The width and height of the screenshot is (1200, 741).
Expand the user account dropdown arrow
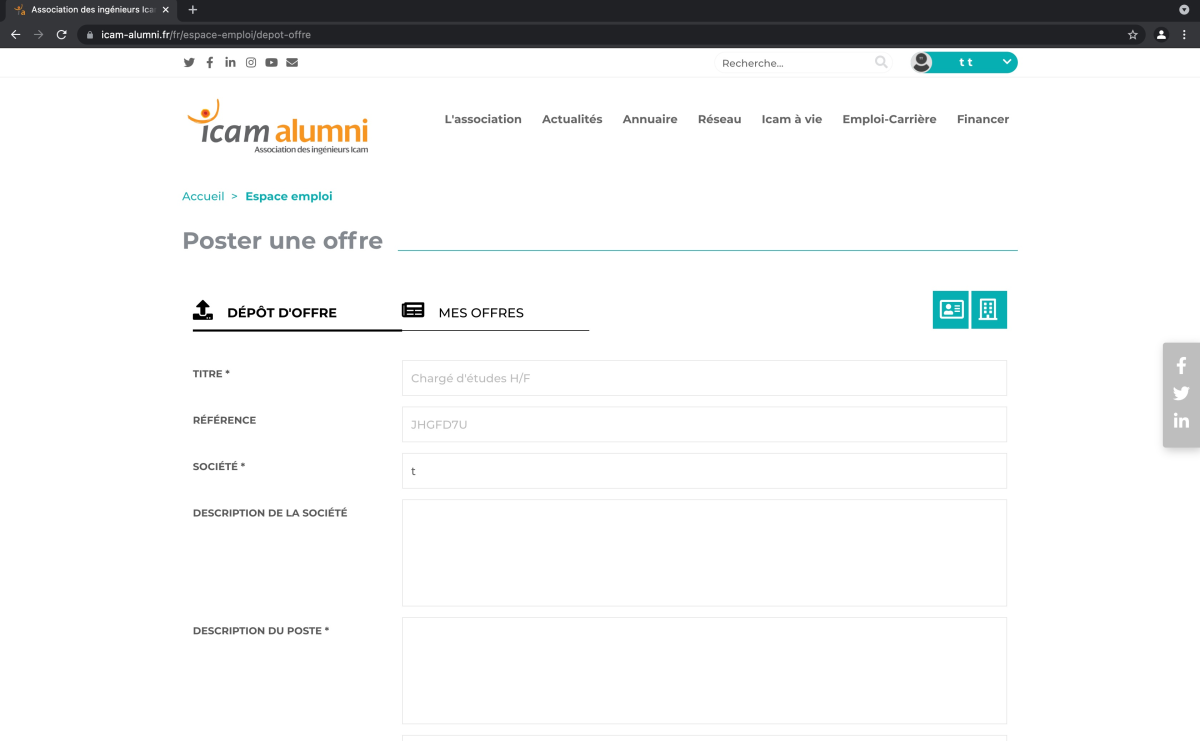(1007, 62)
